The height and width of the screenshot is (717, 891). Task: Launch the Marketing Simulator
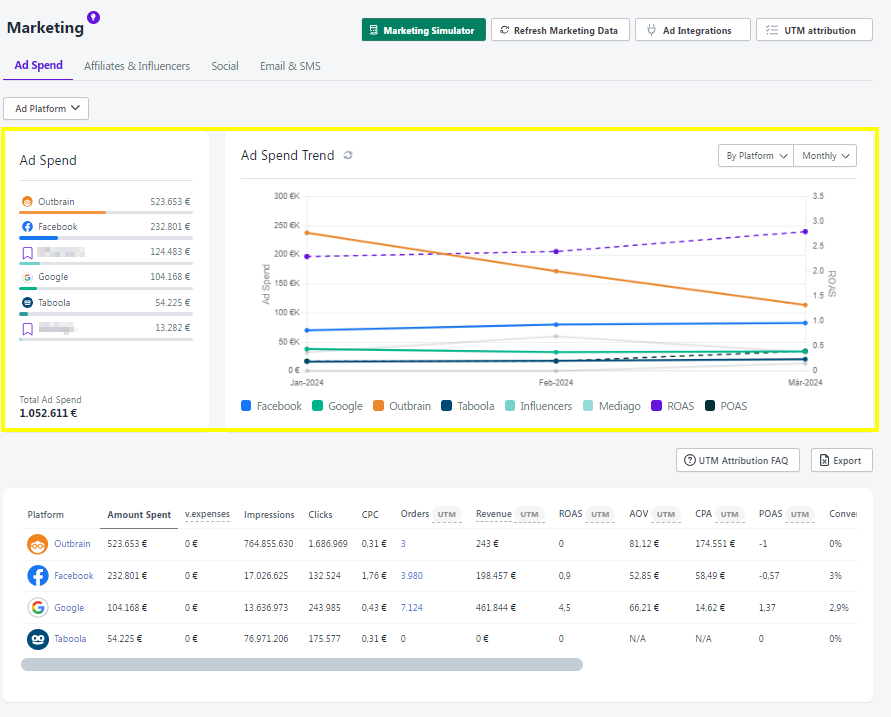point(424,30)
